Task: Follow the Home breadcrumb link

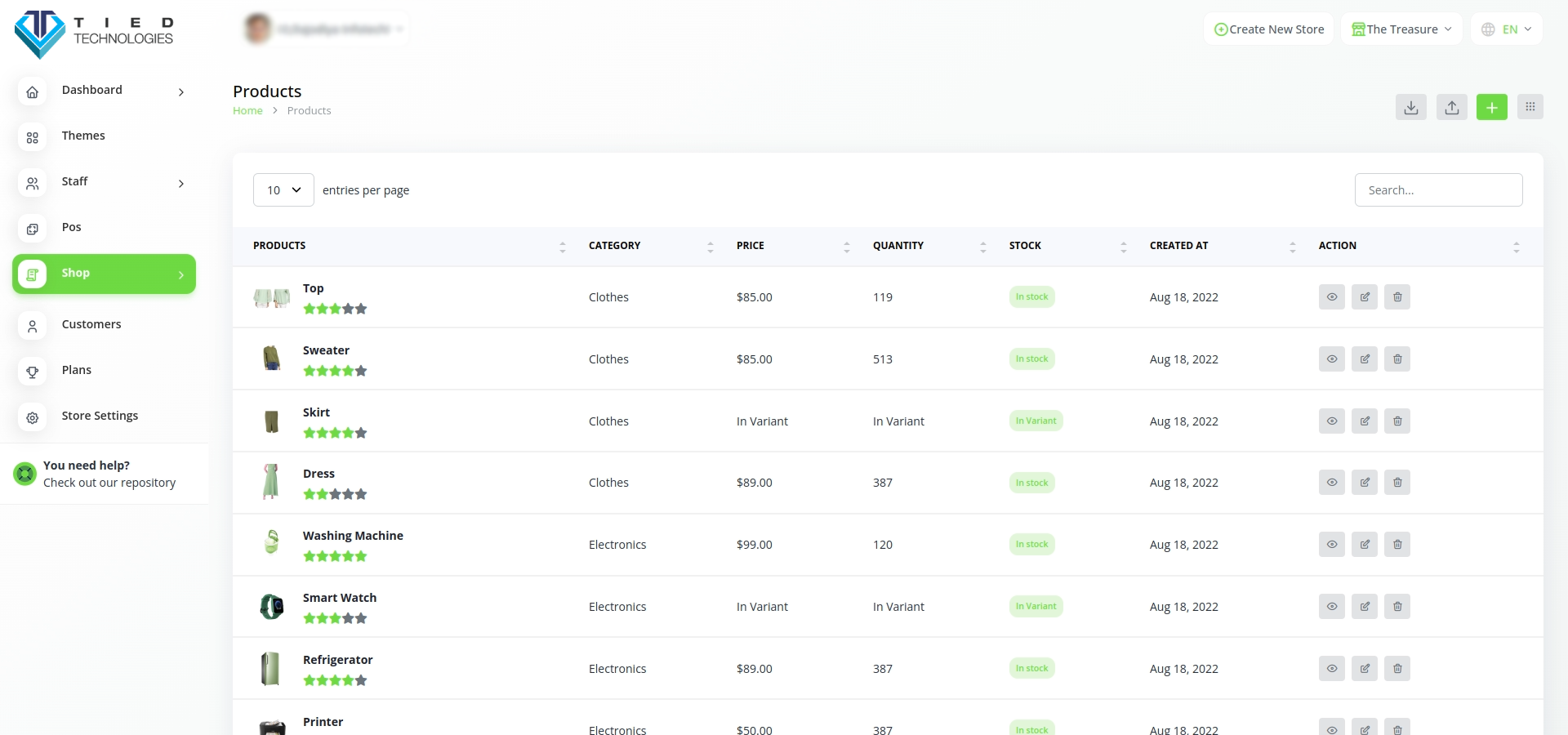Action: tap(247, 111)
